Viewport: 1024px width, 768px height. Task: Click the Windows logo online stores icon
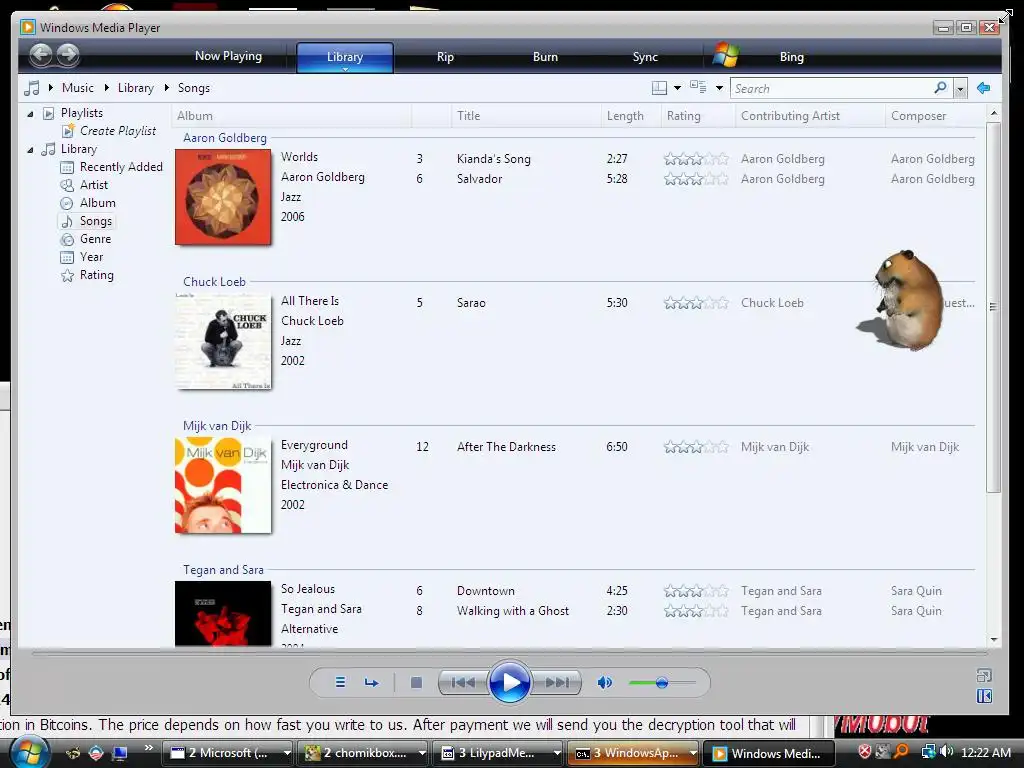tap(726, 55)
